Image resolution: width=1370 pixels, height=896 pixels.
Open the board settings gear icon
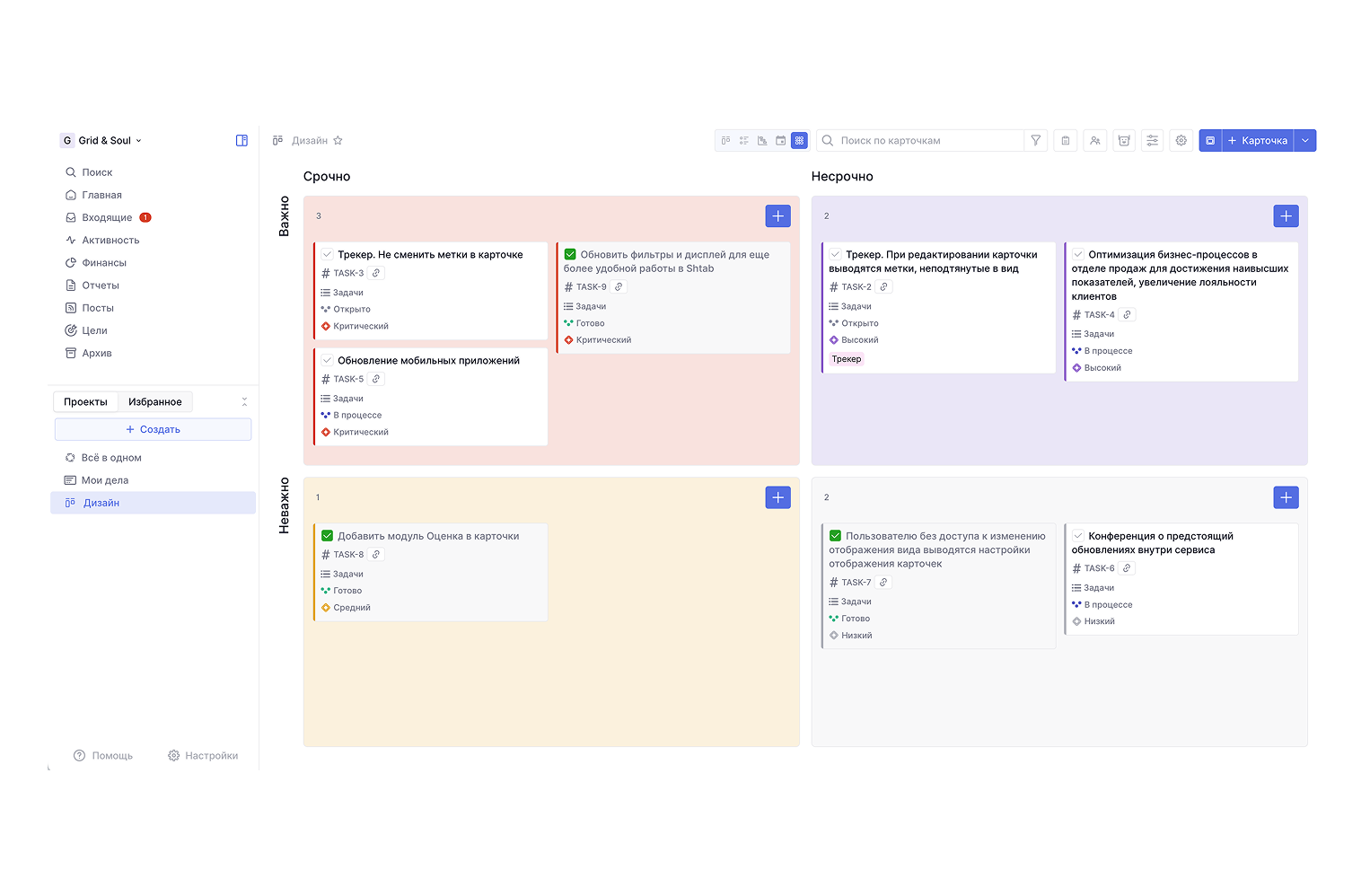pos(1181,141)
